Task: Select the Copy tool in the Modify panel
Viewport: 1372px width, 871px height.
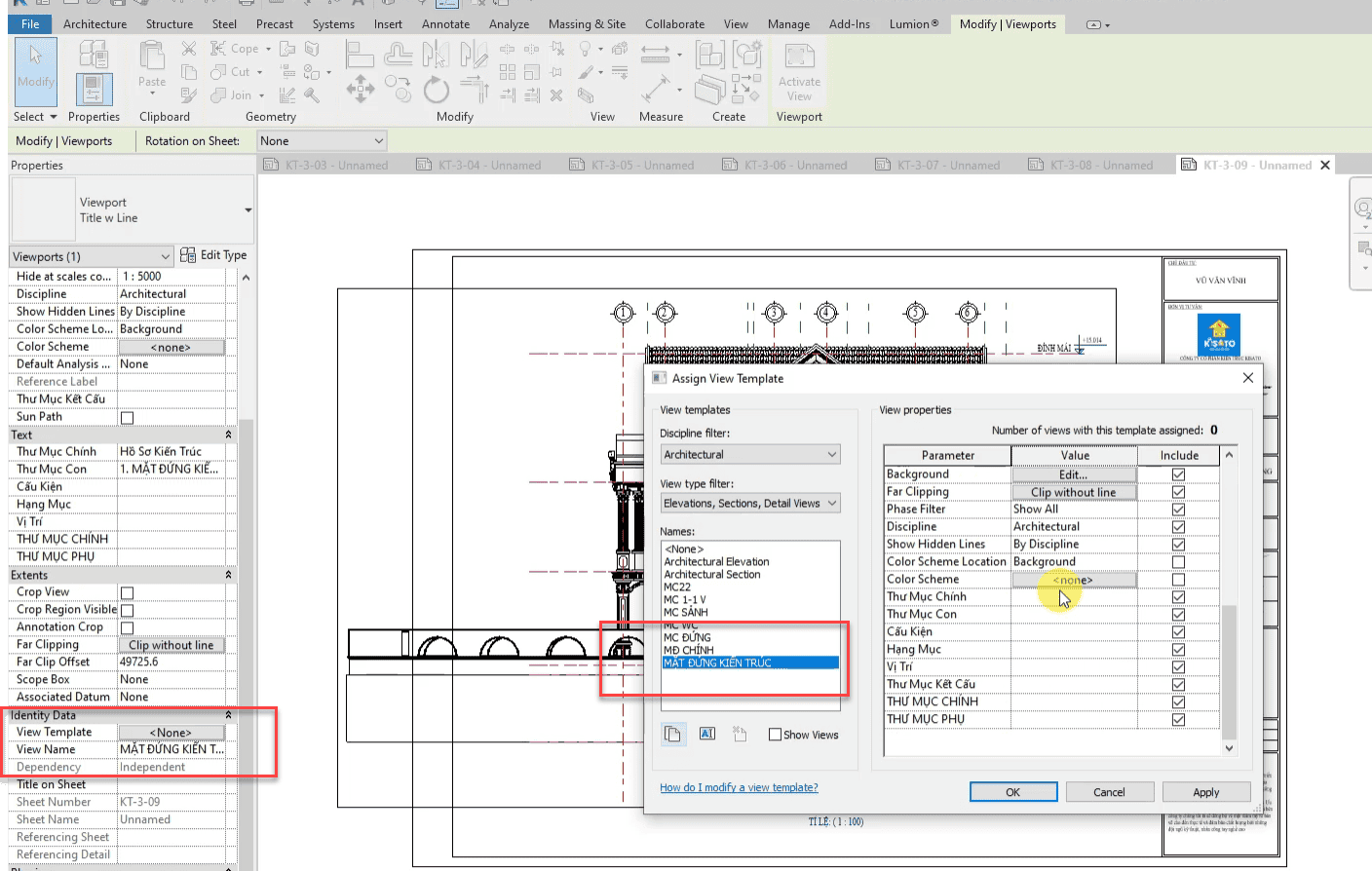Action: pos(399,90)
